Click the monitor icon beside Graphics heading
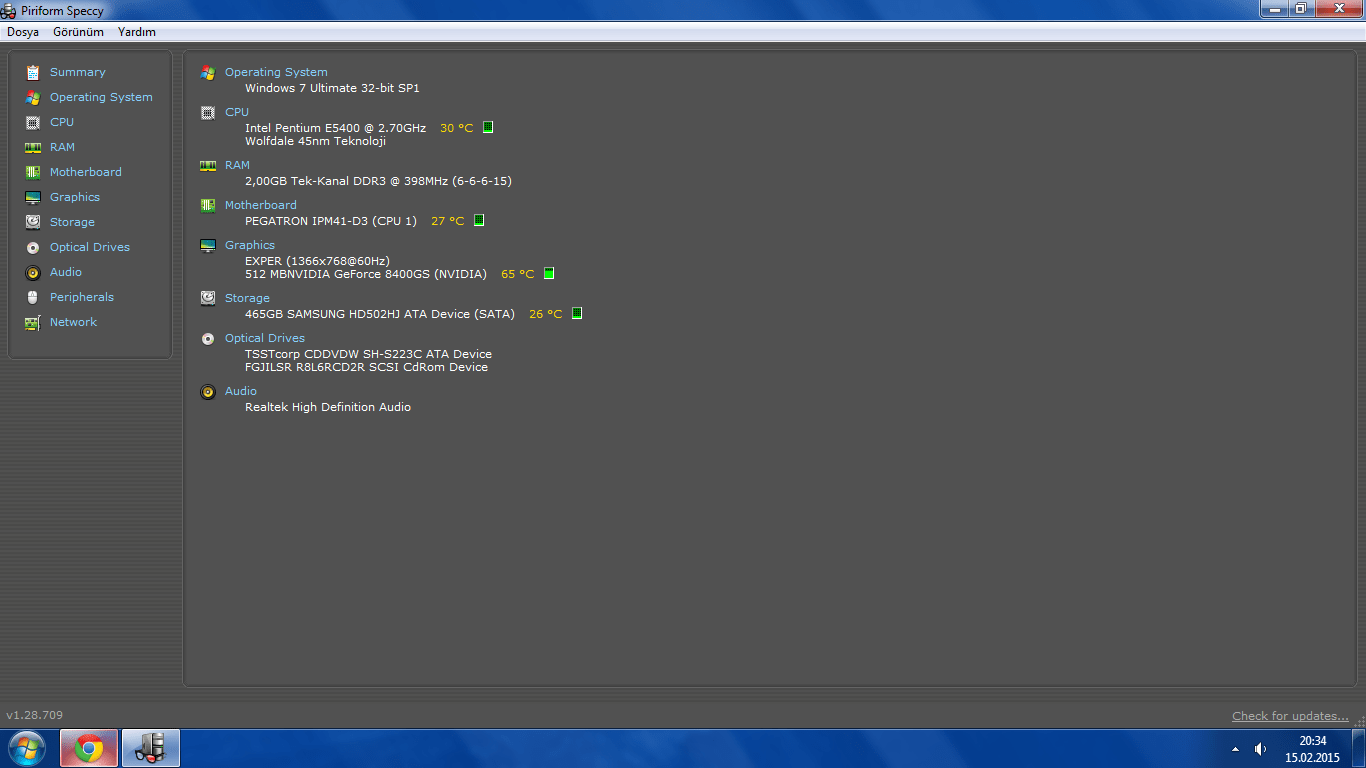Viewport: 1366px width, 768px height. click(208, 245)
